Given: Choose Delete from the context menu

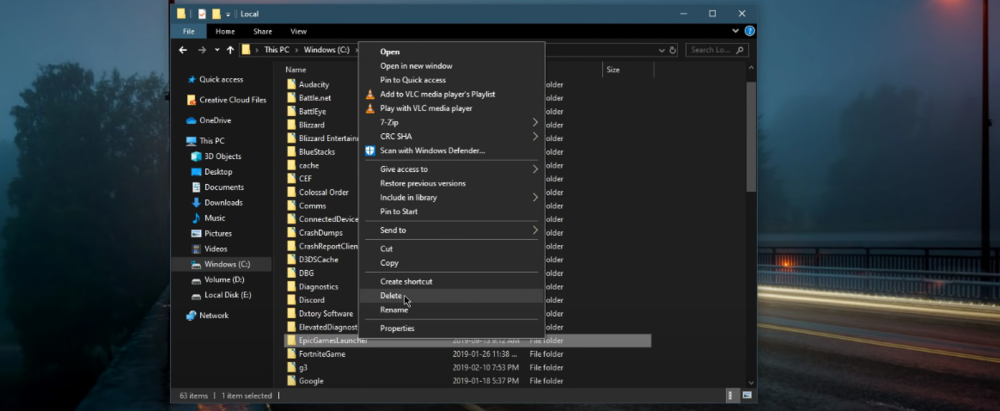Looking at the screenshot, I should click(x=391, y=296).
